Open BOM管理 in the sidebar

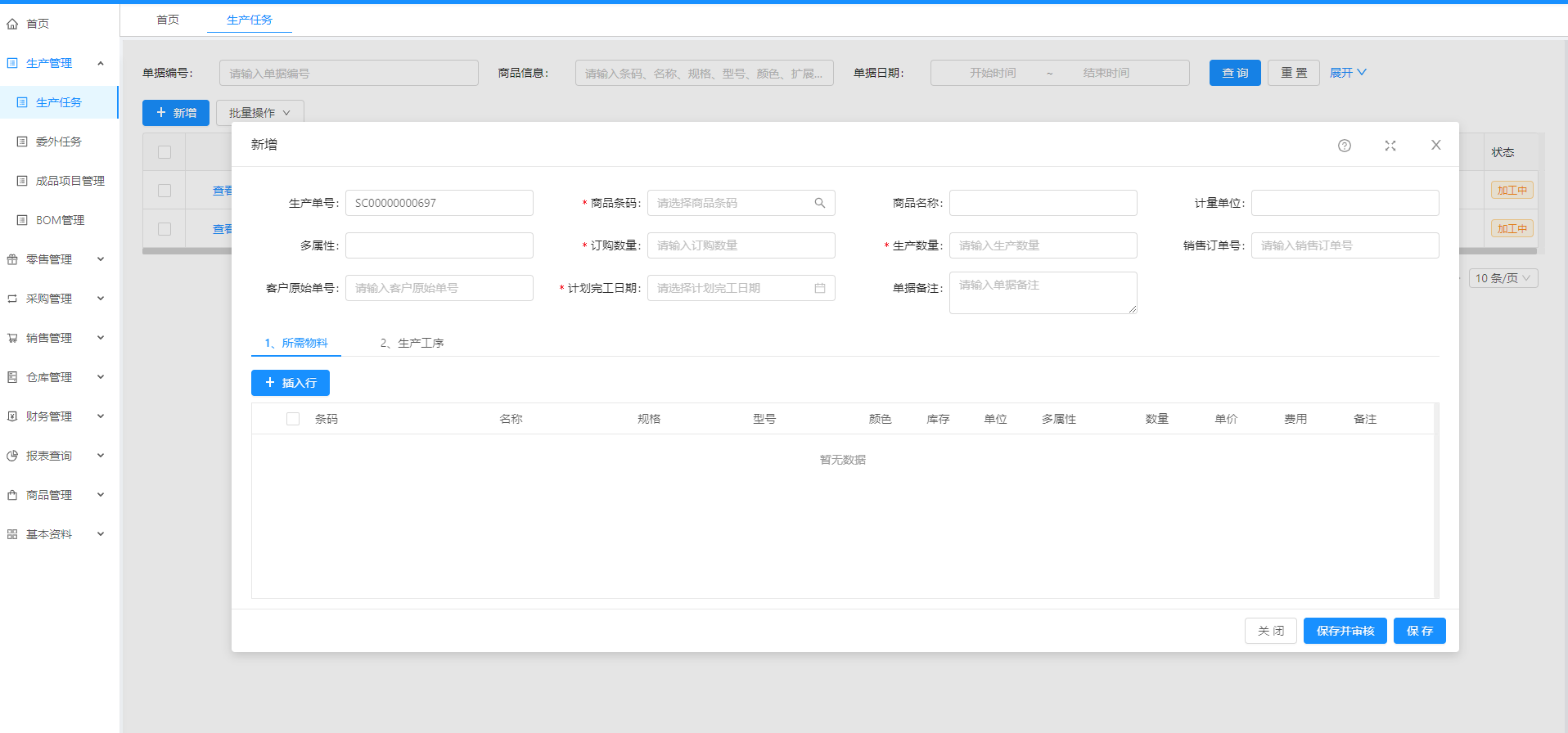(x=60, y=220)
